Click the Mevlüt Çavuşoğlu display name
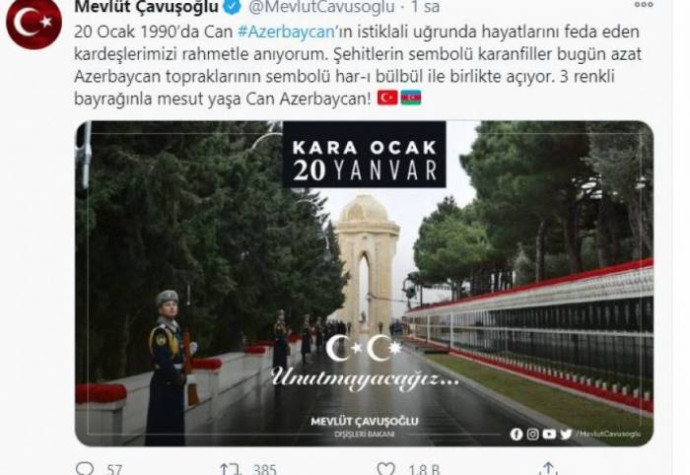 pyautogui.click(x=147, y=7)
